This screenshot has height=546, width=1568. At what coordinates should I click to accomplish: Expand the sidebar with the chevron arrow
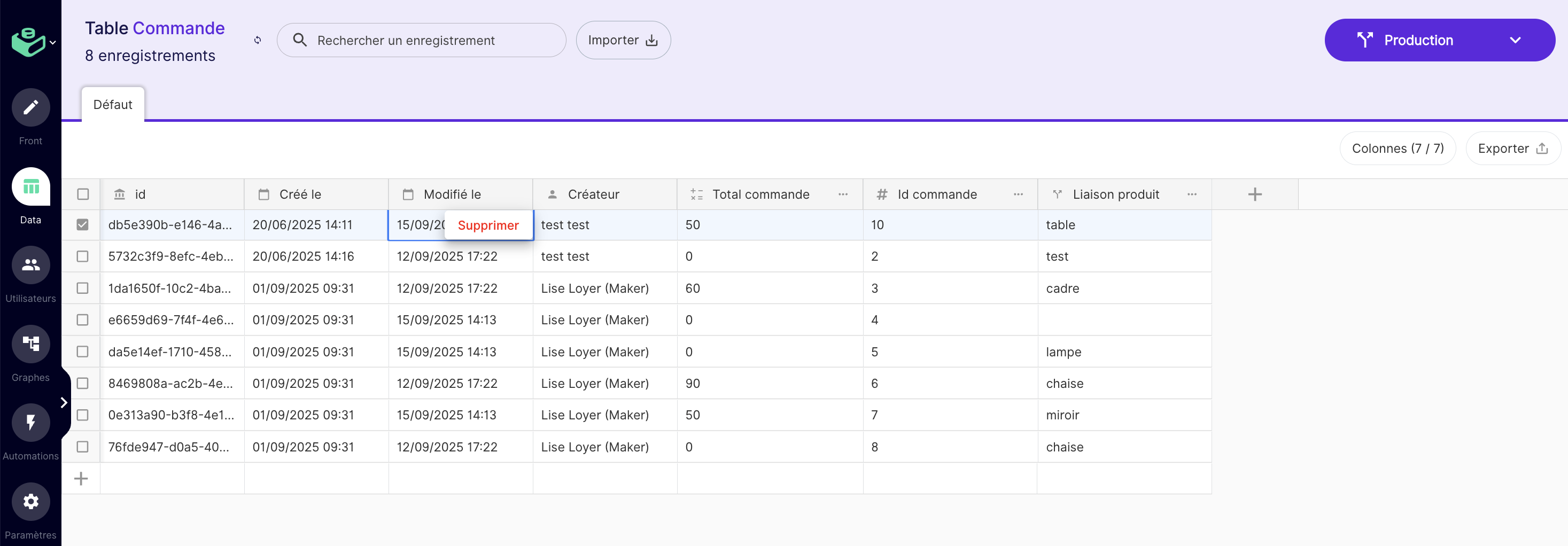coord(64,402)
